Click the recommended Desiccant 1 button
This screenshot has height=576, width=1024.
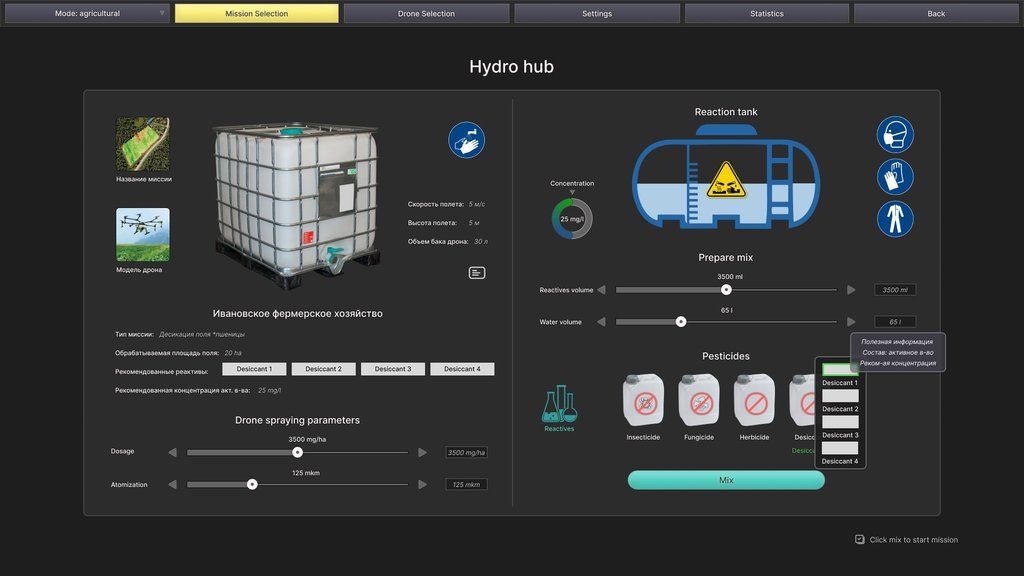tap(254, 369)
